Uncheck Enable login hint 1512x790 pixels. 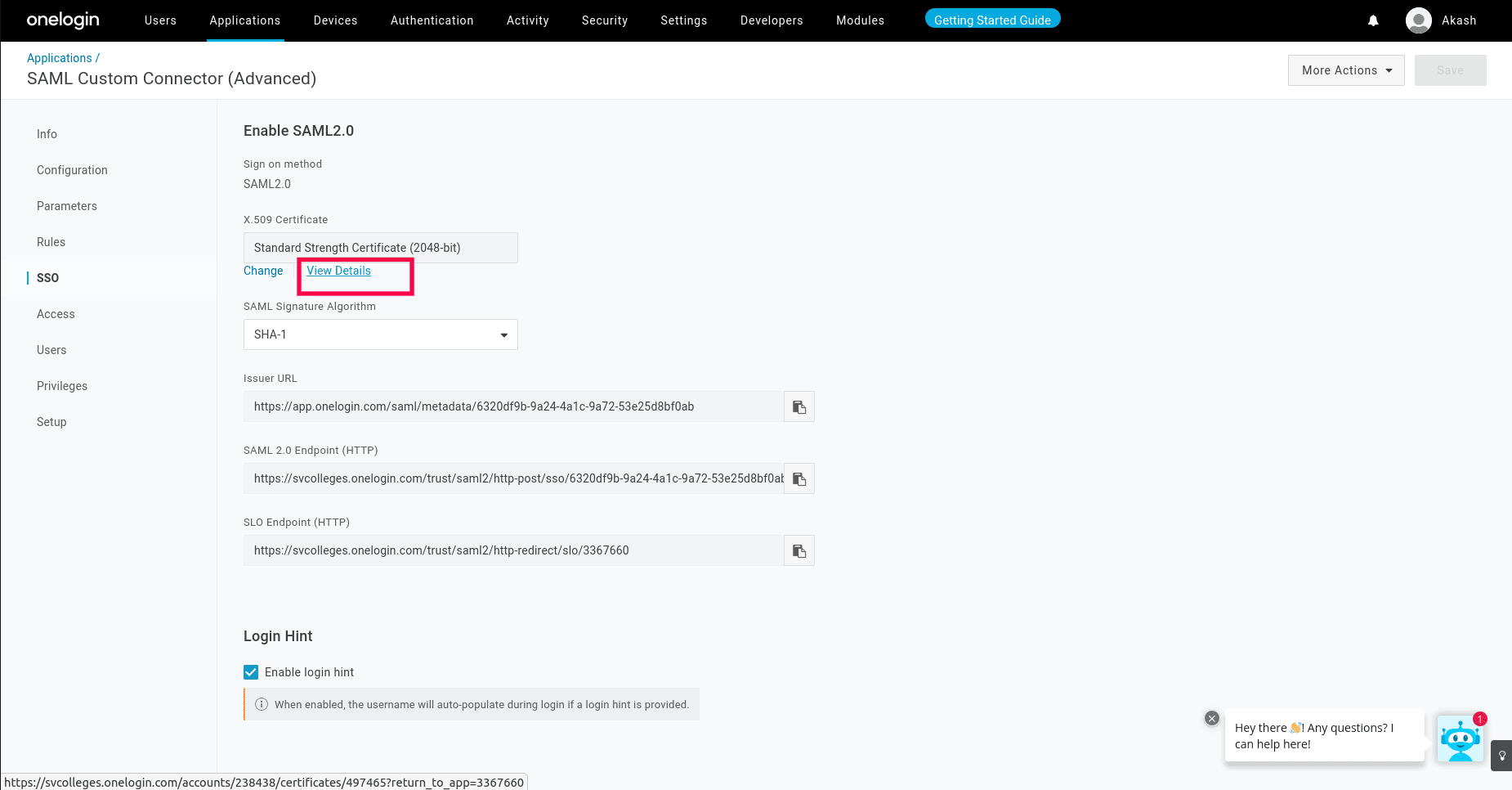tap(250, 671)
